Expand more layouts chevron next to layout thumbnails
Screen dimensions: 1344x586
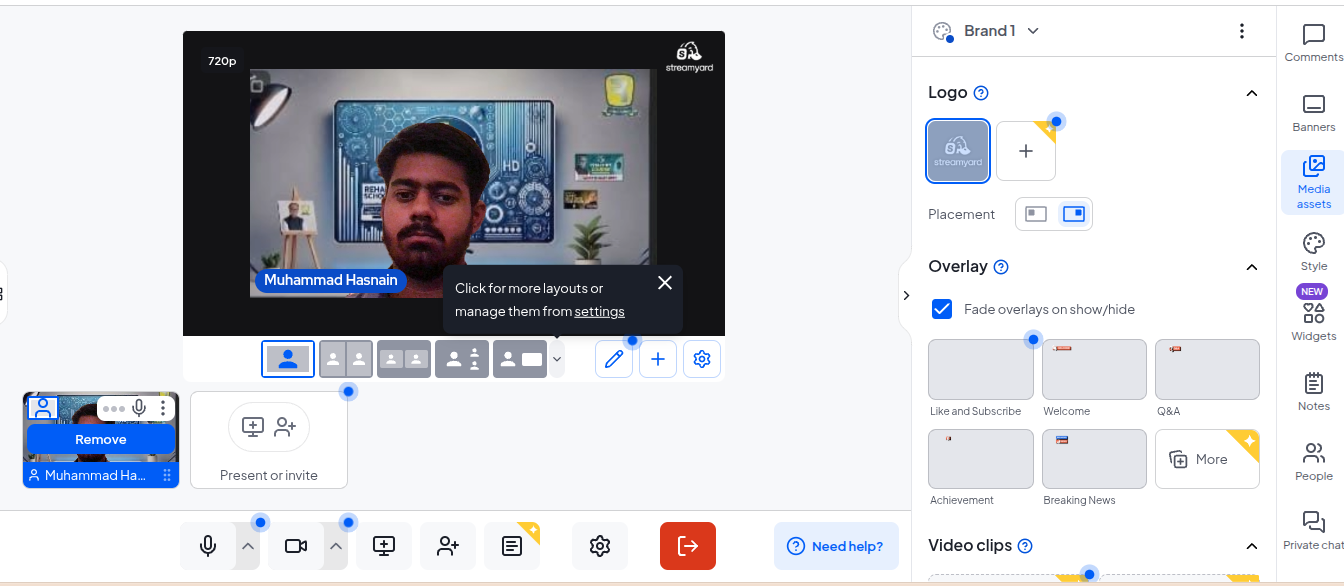point(557,359)
